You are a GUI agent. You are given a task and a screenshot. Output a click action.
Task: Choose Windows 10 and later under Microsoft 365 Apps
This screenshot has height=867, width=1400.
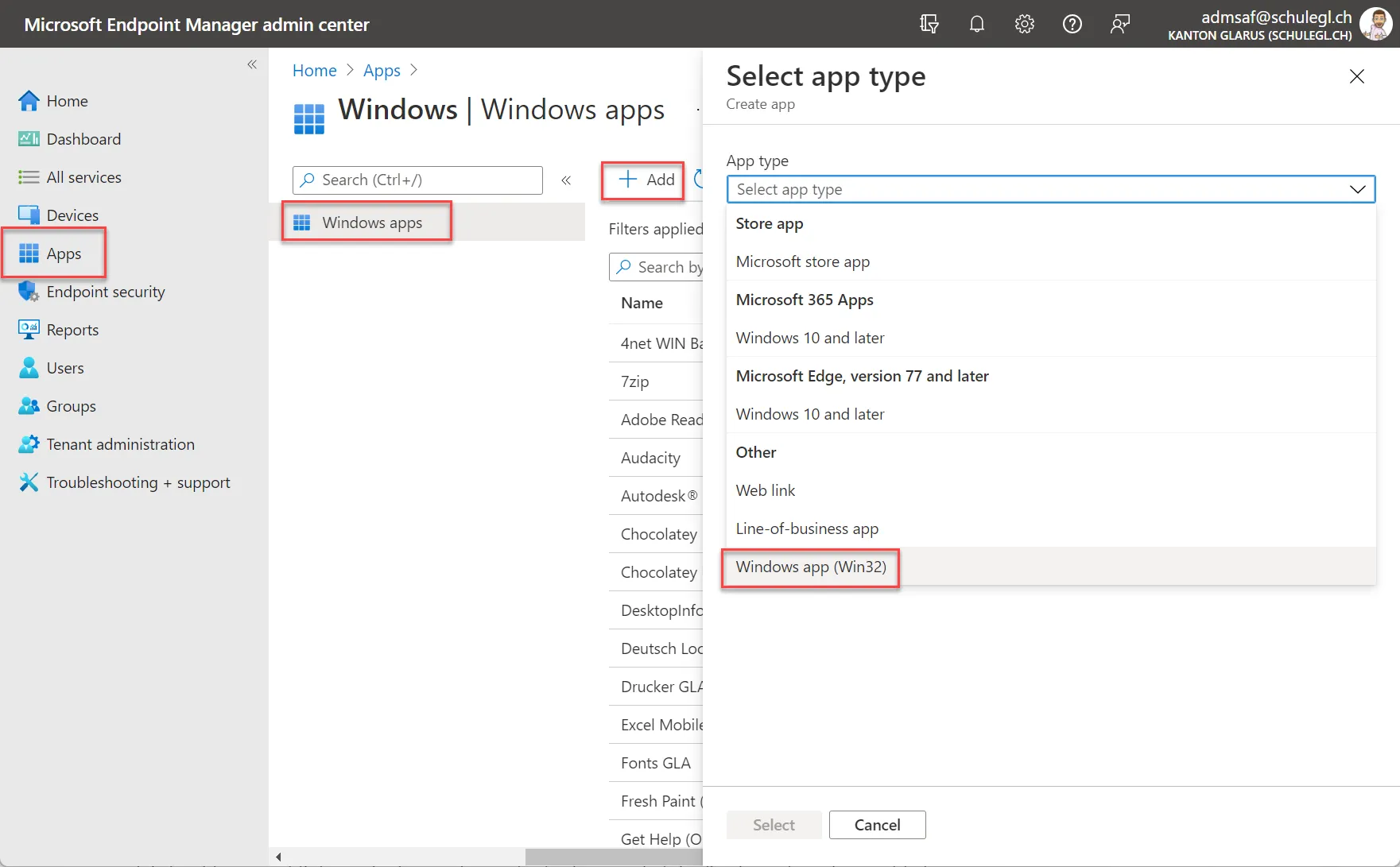[1051, 338]
